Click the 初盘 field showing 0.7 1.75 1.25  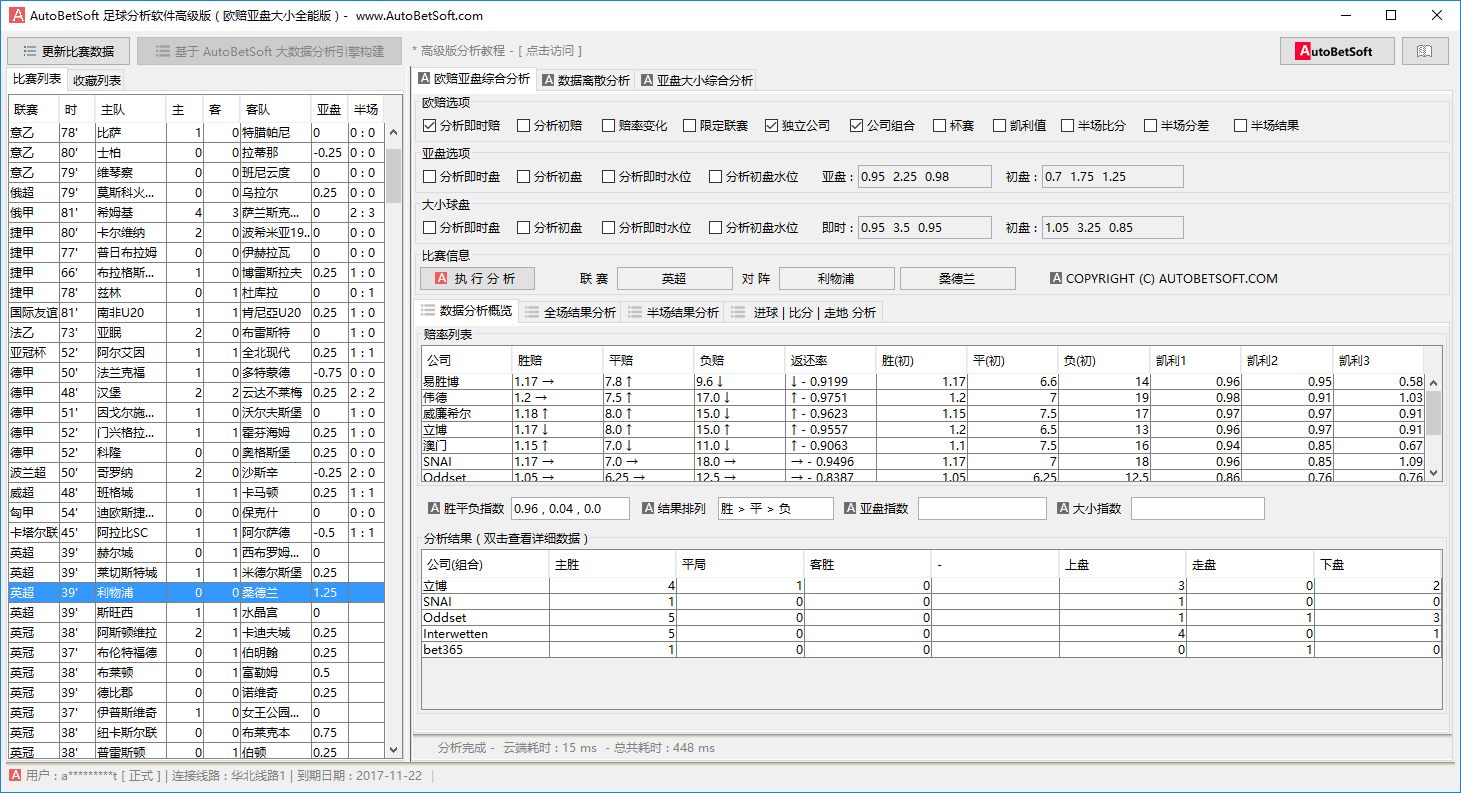pos(1112,176)
